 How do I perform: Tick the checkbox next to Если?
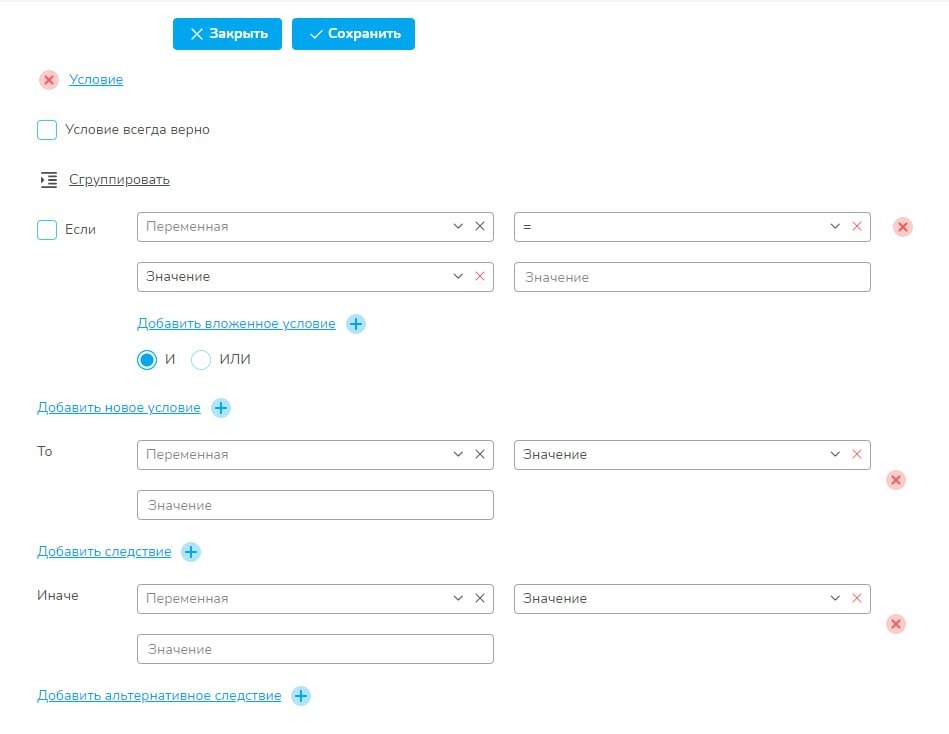(47, 230)
